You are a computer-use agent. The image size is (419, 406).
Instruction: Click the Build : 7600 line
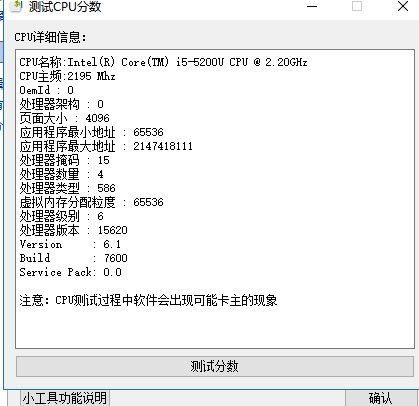[73, 258]
